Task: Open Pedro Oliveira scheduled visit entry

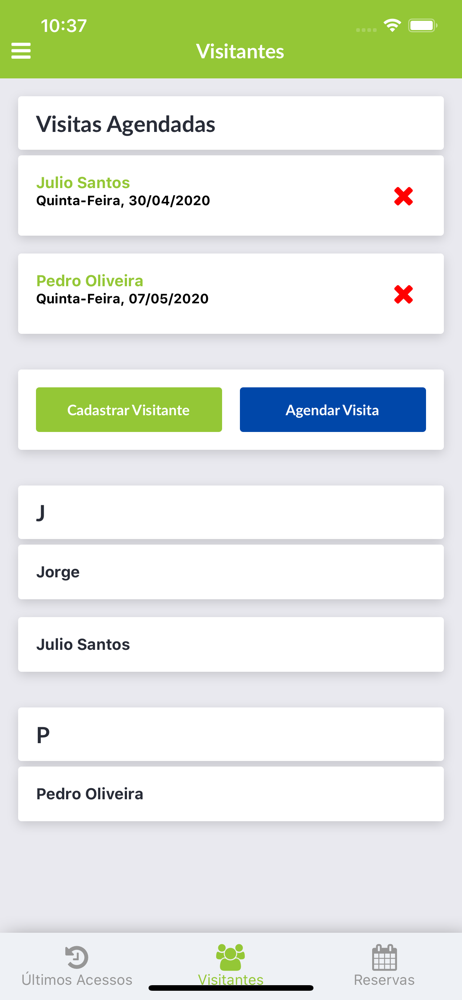Action: tap(230, 293)
